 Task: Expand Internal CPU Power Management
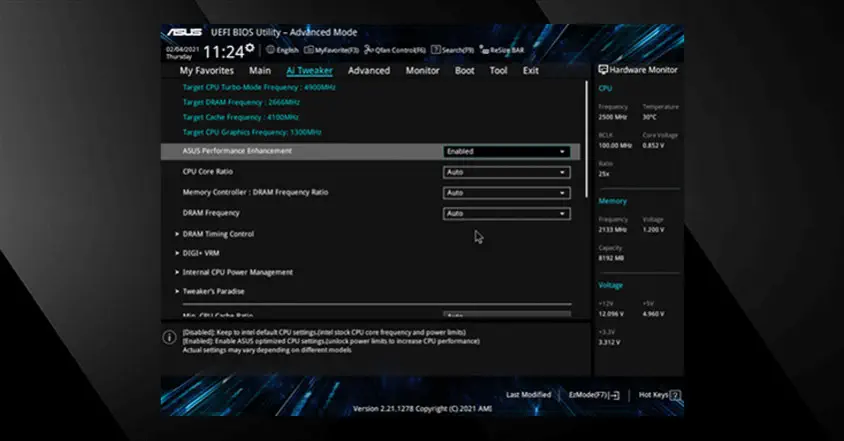pos(237,272)
